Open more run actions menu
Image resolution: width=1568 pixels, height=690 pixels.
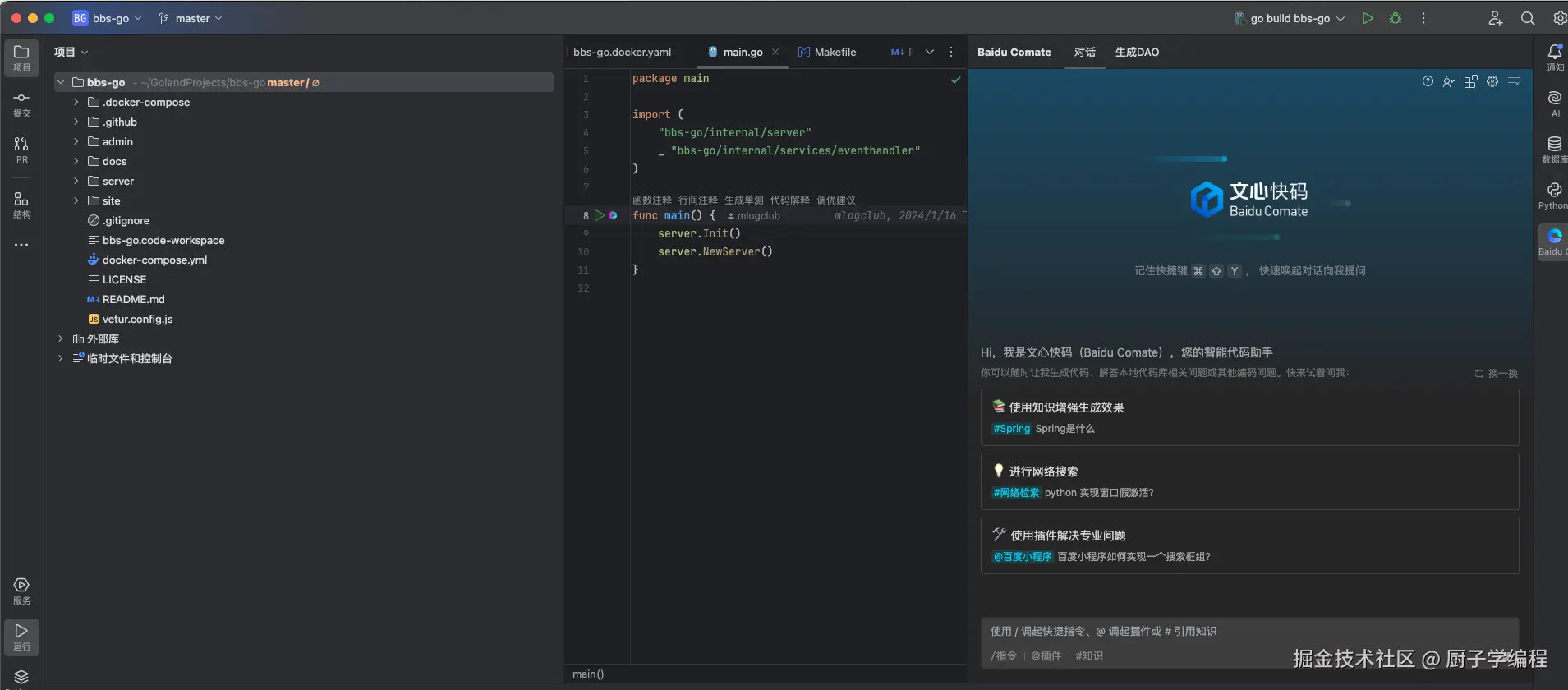1423,18
